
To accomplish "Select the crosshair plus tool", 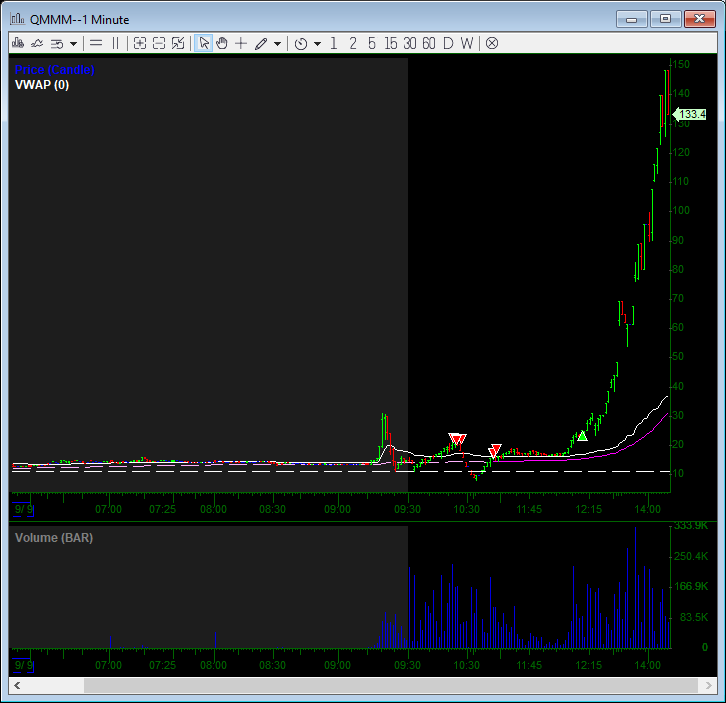I will [241, 44].
